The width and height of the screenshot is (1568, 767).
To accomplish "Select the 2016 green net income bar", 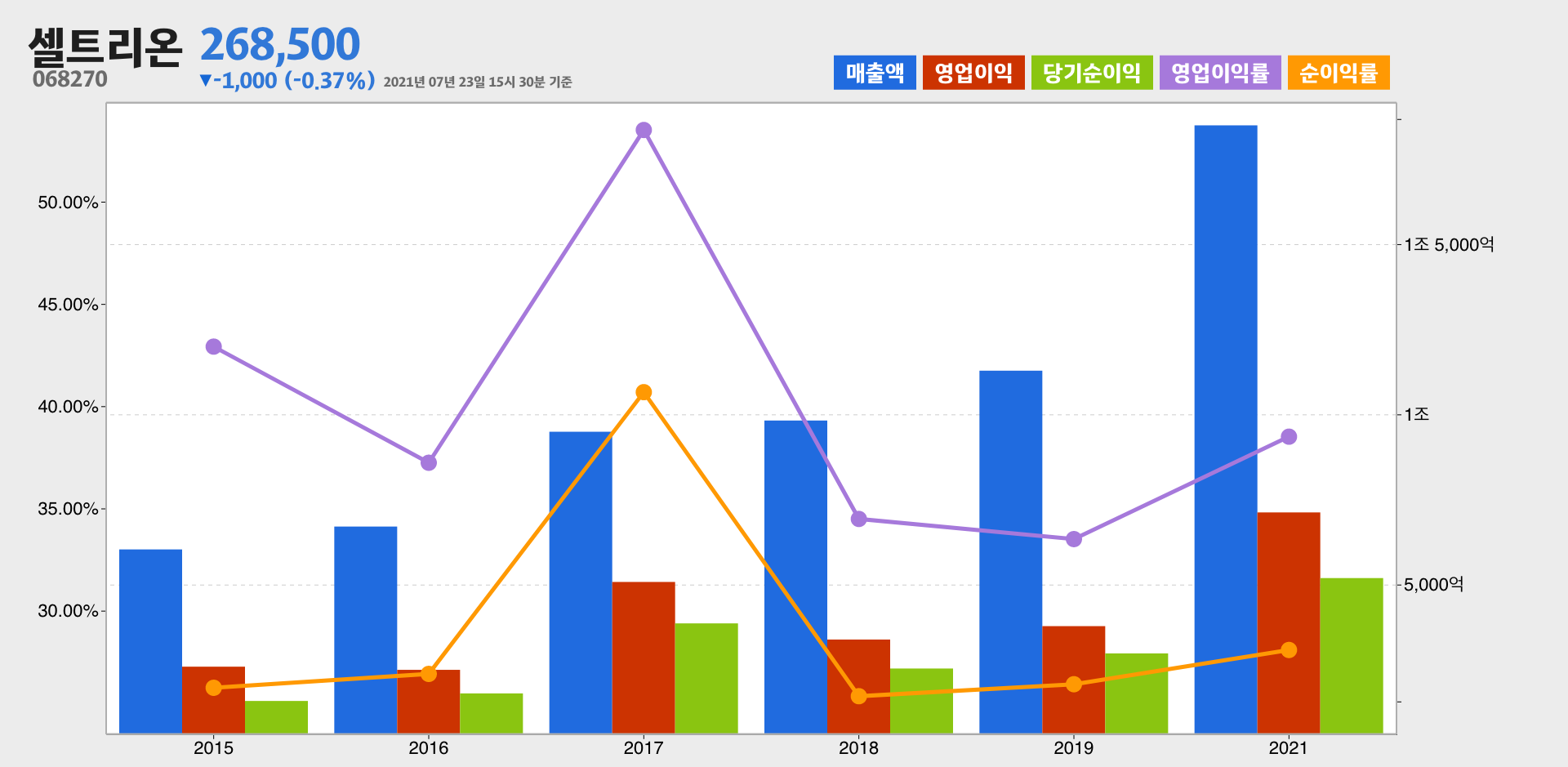I will [x=492, y=713].
